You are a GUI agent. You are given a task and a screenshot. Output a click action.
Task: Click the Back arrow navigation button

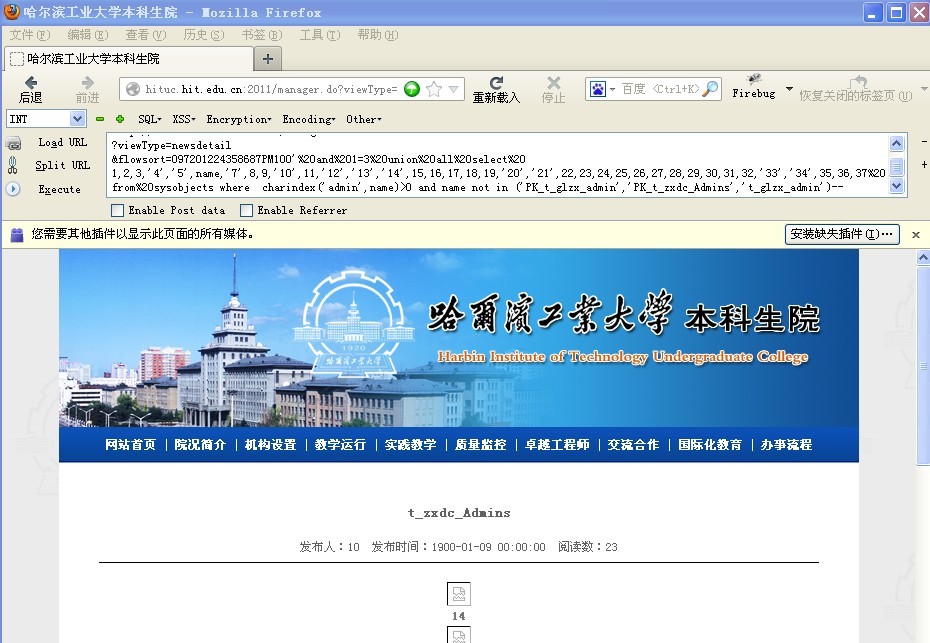click(x=31, y=82)
